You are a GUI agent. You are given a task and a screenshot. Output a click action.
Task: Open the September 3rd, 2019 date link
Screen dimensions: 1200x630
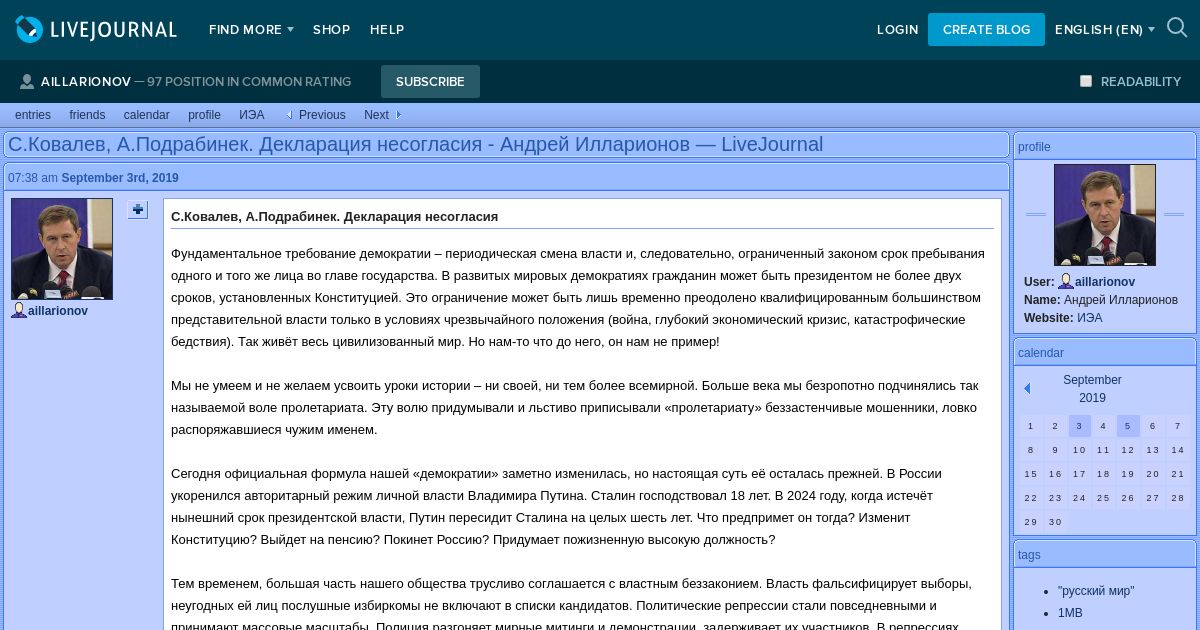pos(120,178)
